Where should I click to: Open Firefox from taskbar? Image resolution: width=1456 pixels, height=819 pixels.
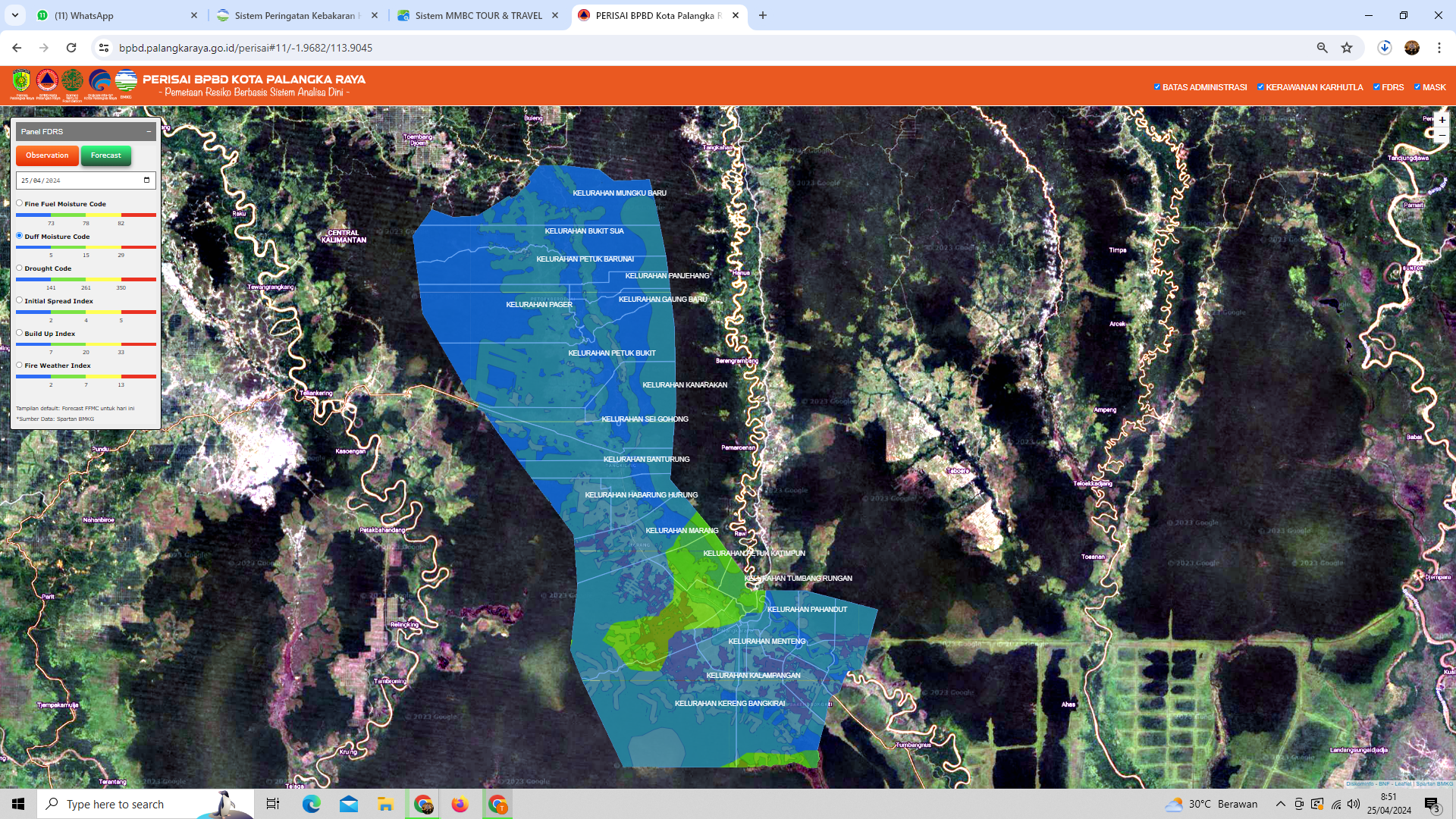point(460,804)
